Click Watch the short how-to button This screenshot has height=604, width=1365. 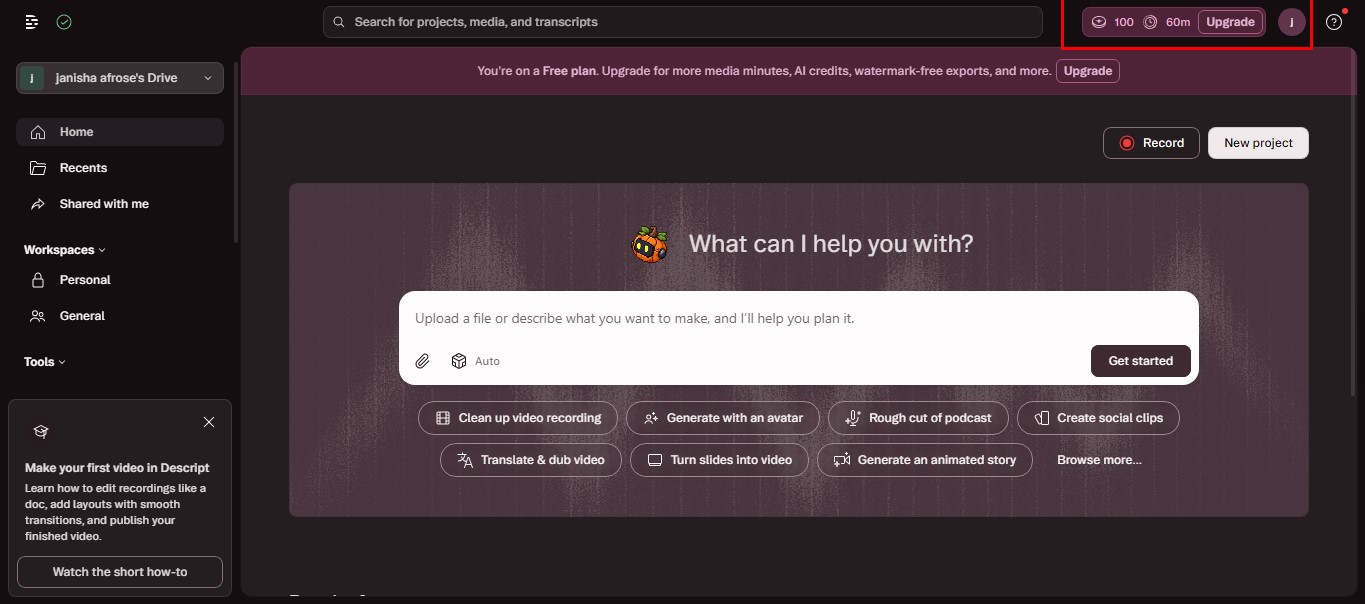point(120,572)
